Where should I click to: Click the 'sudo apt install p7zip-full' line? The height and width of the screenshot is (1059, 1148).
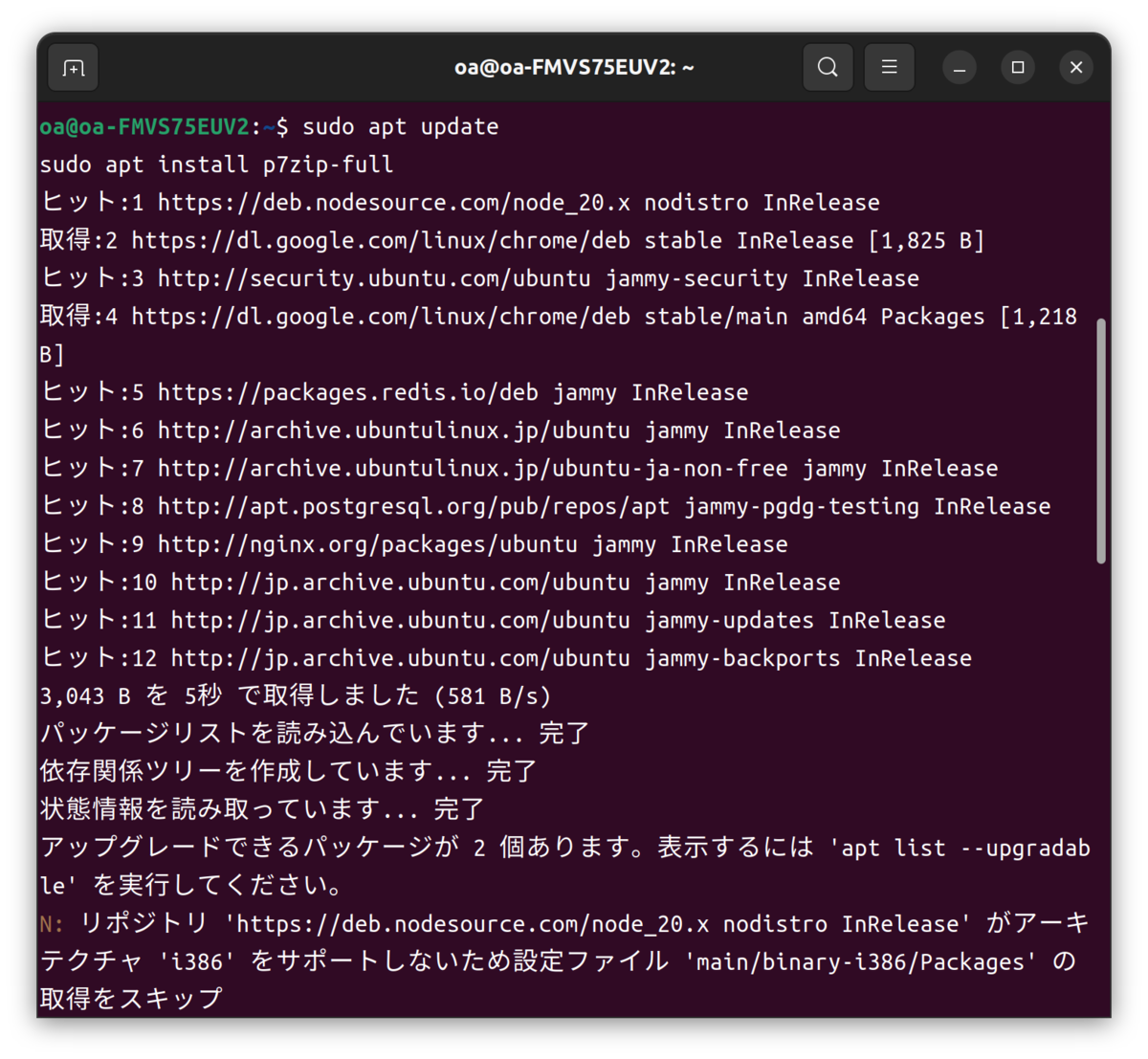(216, 165)
